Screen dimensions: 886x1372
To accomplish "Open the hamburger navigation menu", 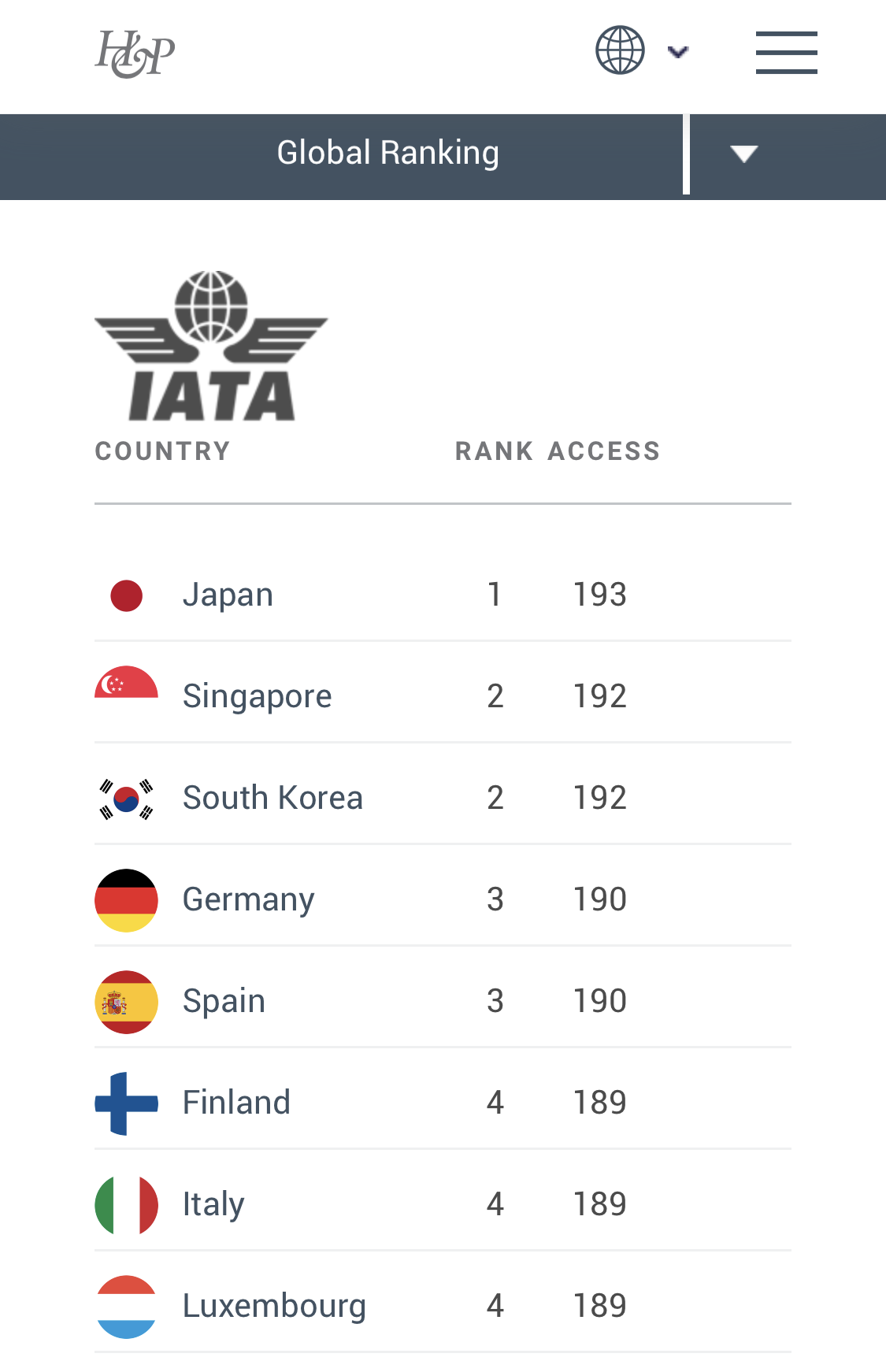I will [786, 53].
